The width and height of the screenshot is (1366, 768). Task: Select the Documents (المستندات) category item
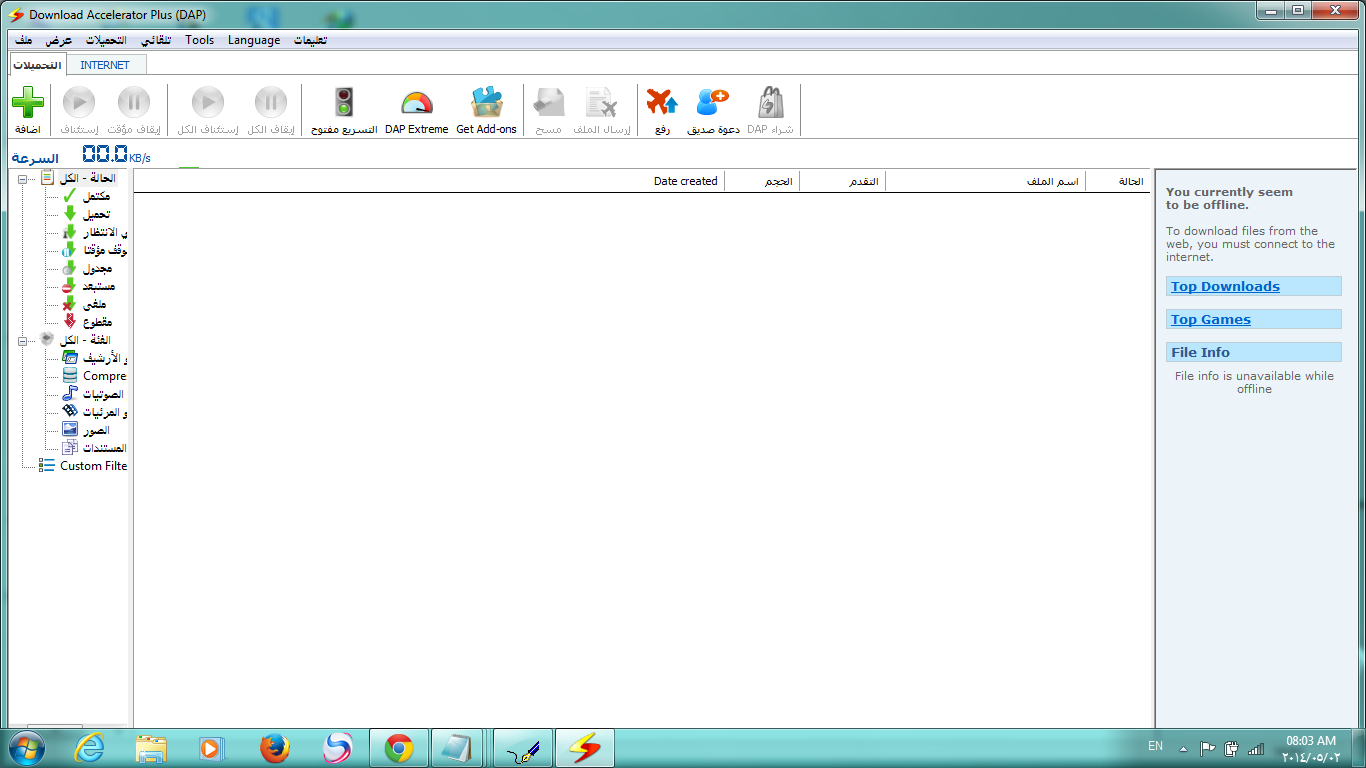tap(94, 448)
